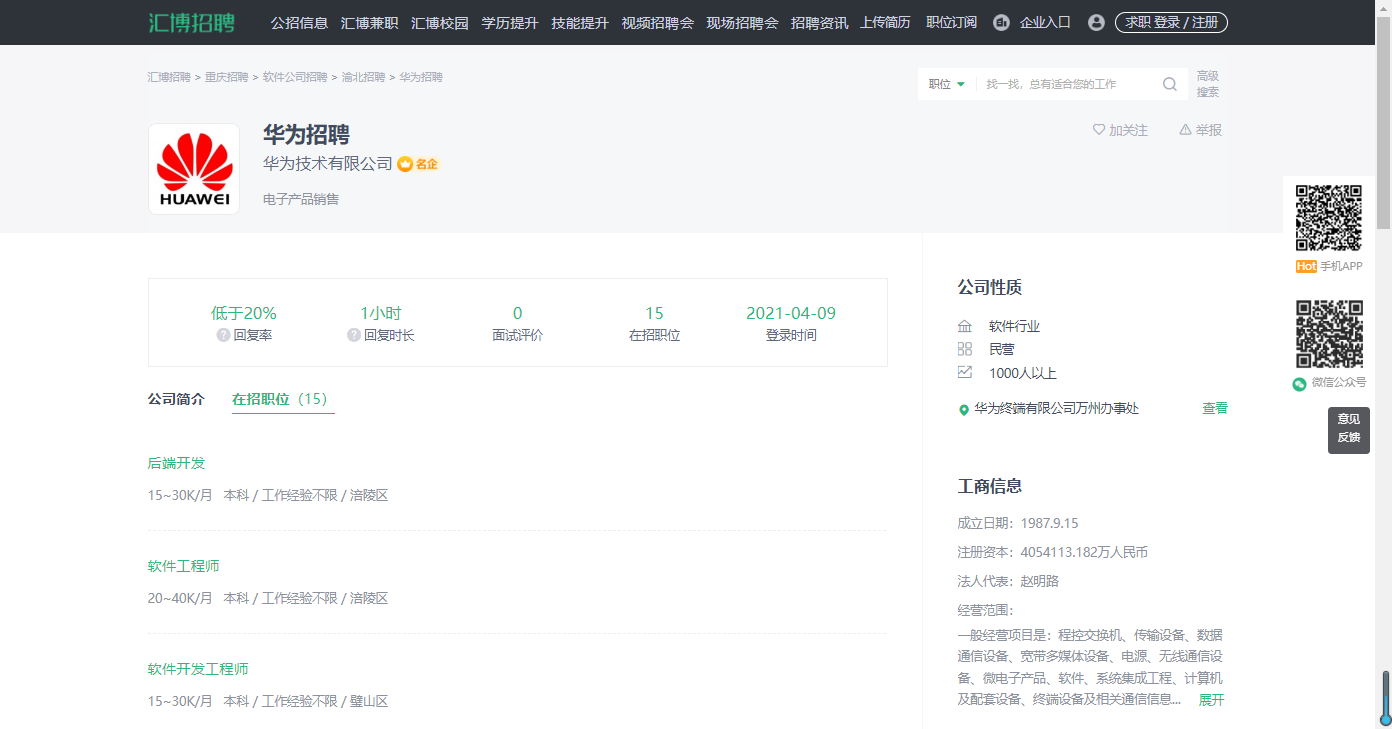Open 高级搜索 advanced search
Viewport: 1392px width, 729px height.
coord(1208,84)
